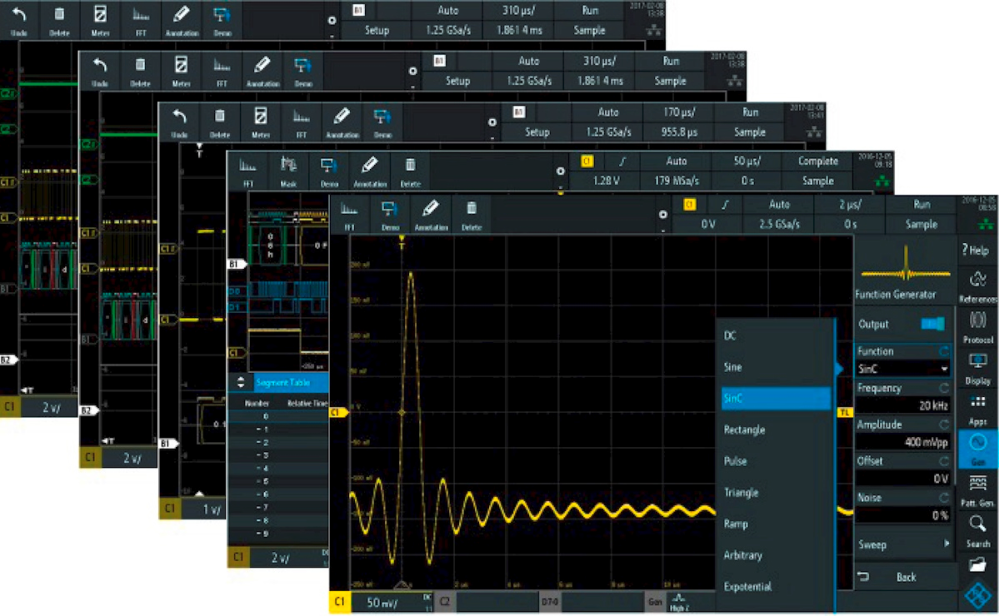Toggle the function generator Output switch
The image size is (999, 616).
(x=931, y=324)
